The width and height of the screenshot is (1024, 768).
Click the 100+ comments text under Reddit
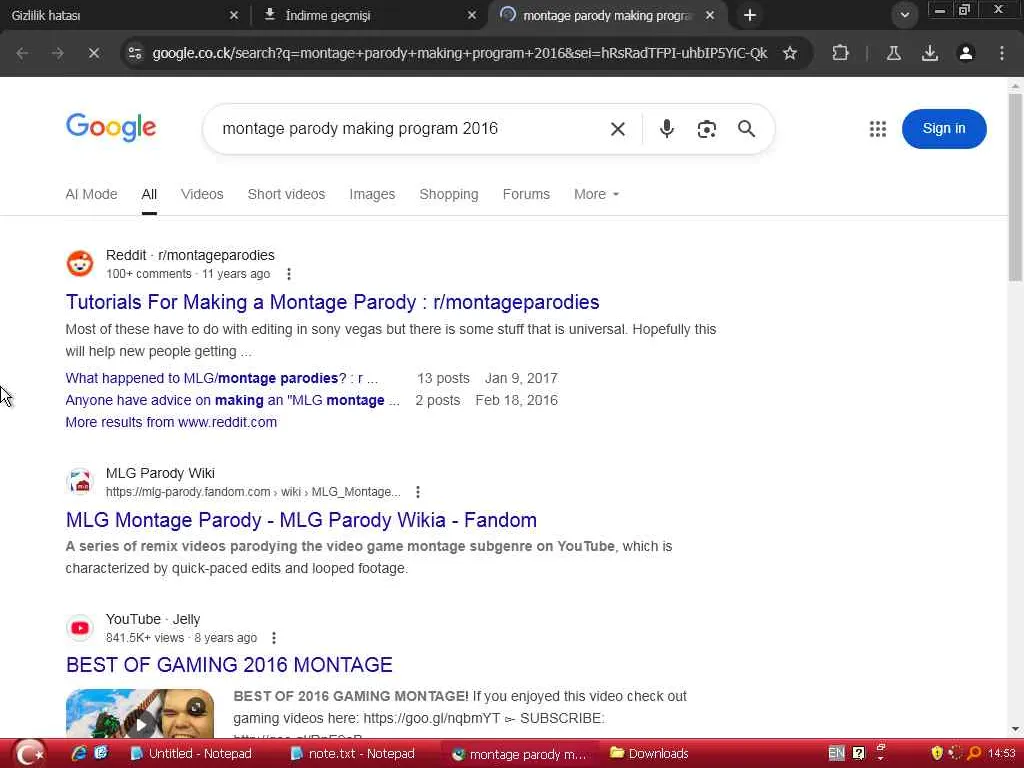(149, 274)
